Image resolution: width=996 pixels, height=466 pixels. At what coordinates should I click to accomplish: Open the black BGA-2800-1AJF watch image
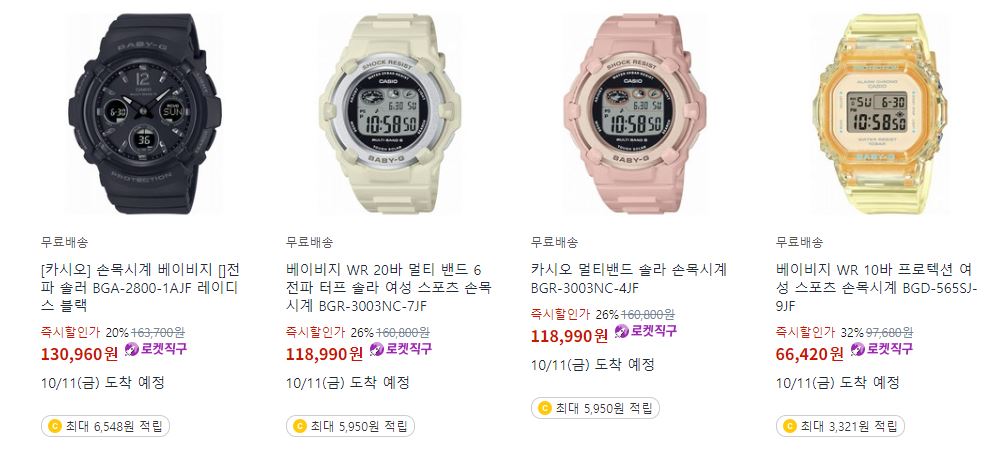click(x=145, y=113)
